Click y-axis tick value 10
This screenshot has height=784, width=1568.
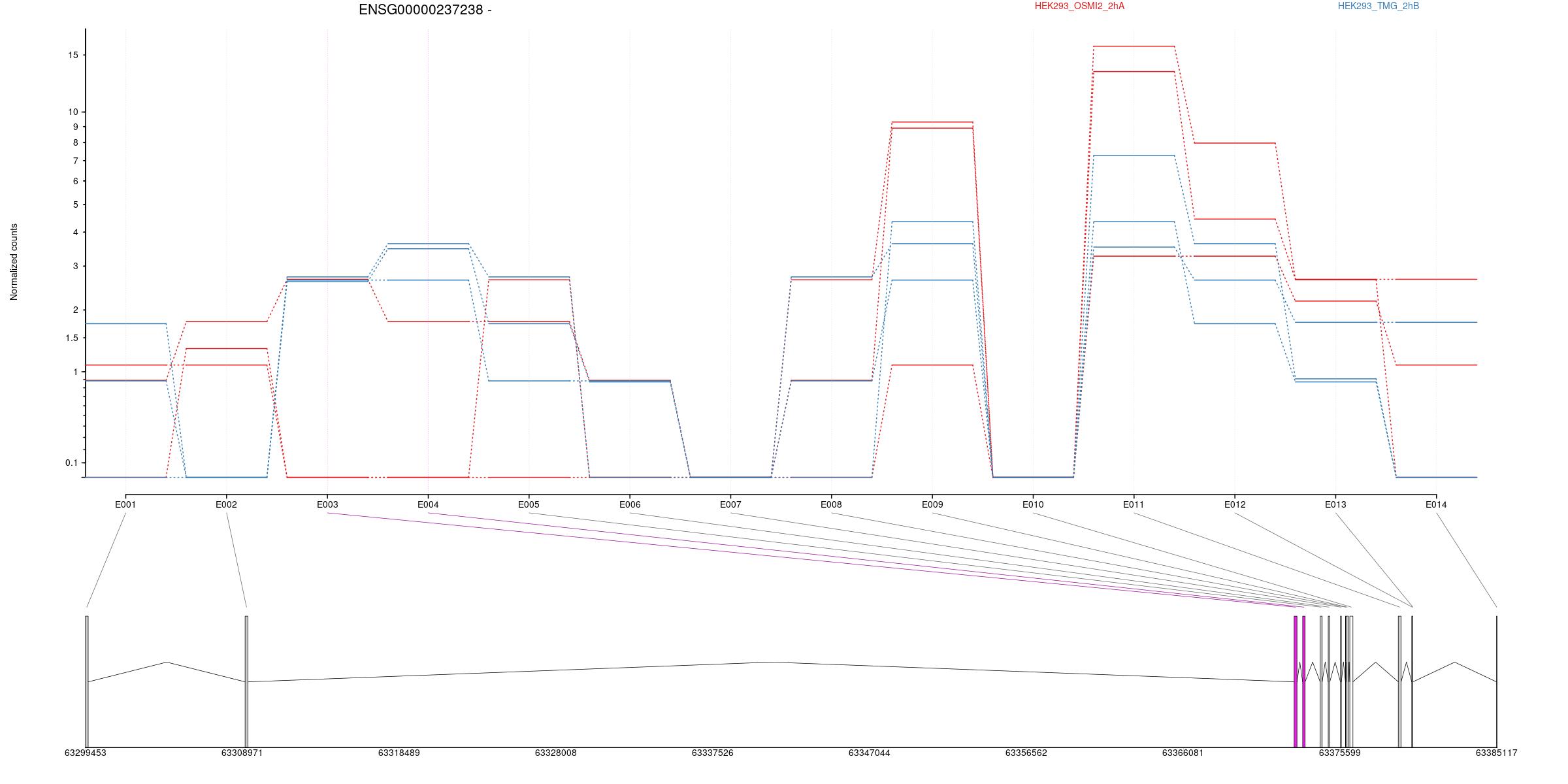73,112
